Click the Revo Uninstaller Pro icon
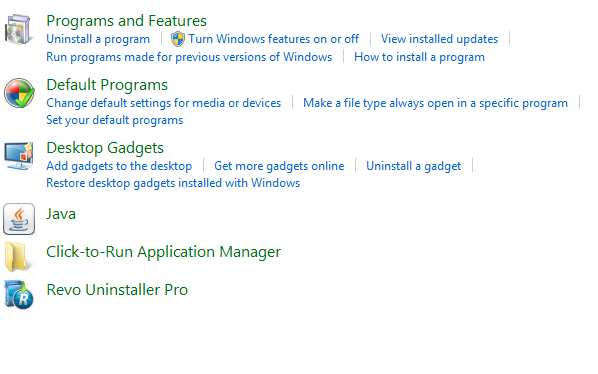 [x=19, y=294]
